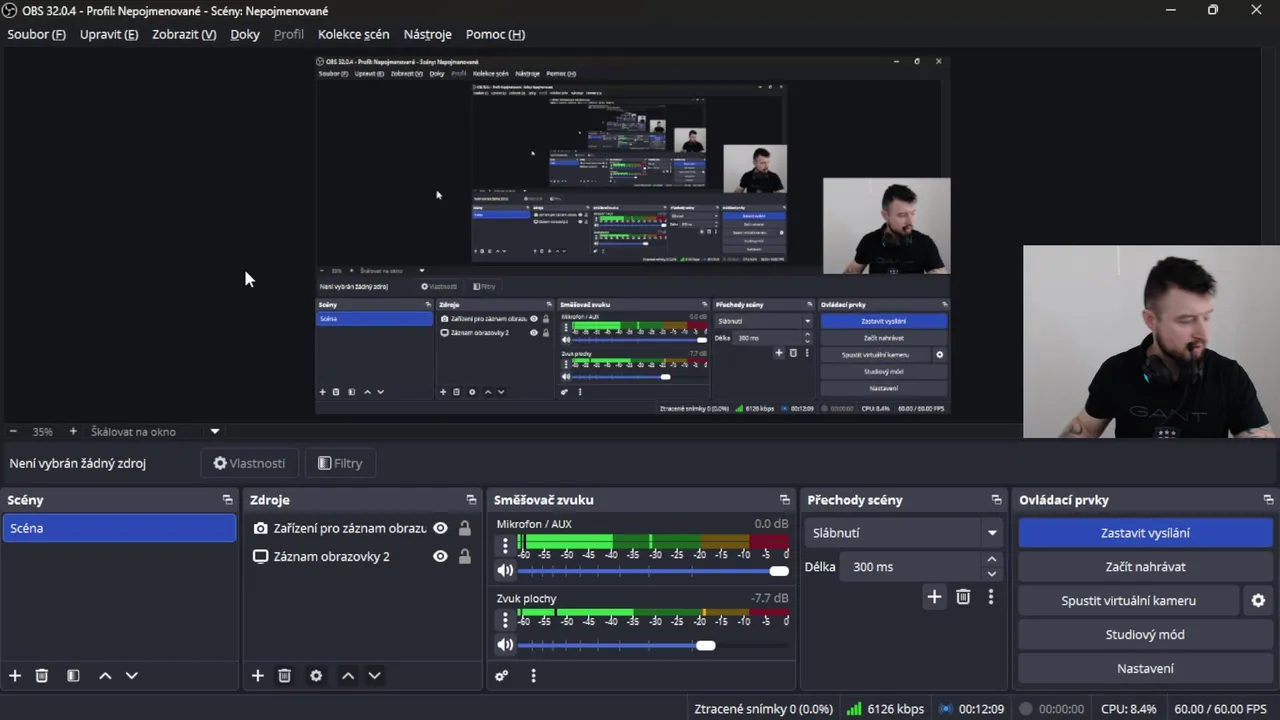Image resolution: width=1280 pixels, height=720 pixels.
Task: Toggle visibility of Záznam obrazovky 2
Action: (x=440, y=556)
